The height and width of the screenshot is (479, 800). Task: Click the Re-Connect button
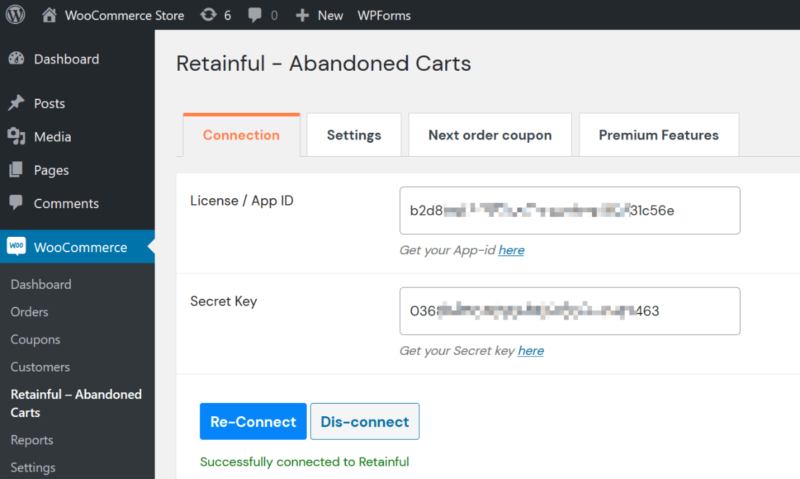click(x=253, y=421)
